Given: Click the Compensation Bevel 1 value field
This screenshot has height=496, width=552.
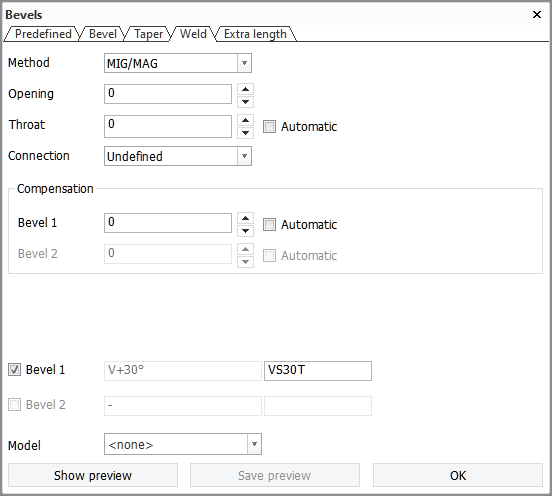Looking at the screenshot, I should [x=168, y=222].
